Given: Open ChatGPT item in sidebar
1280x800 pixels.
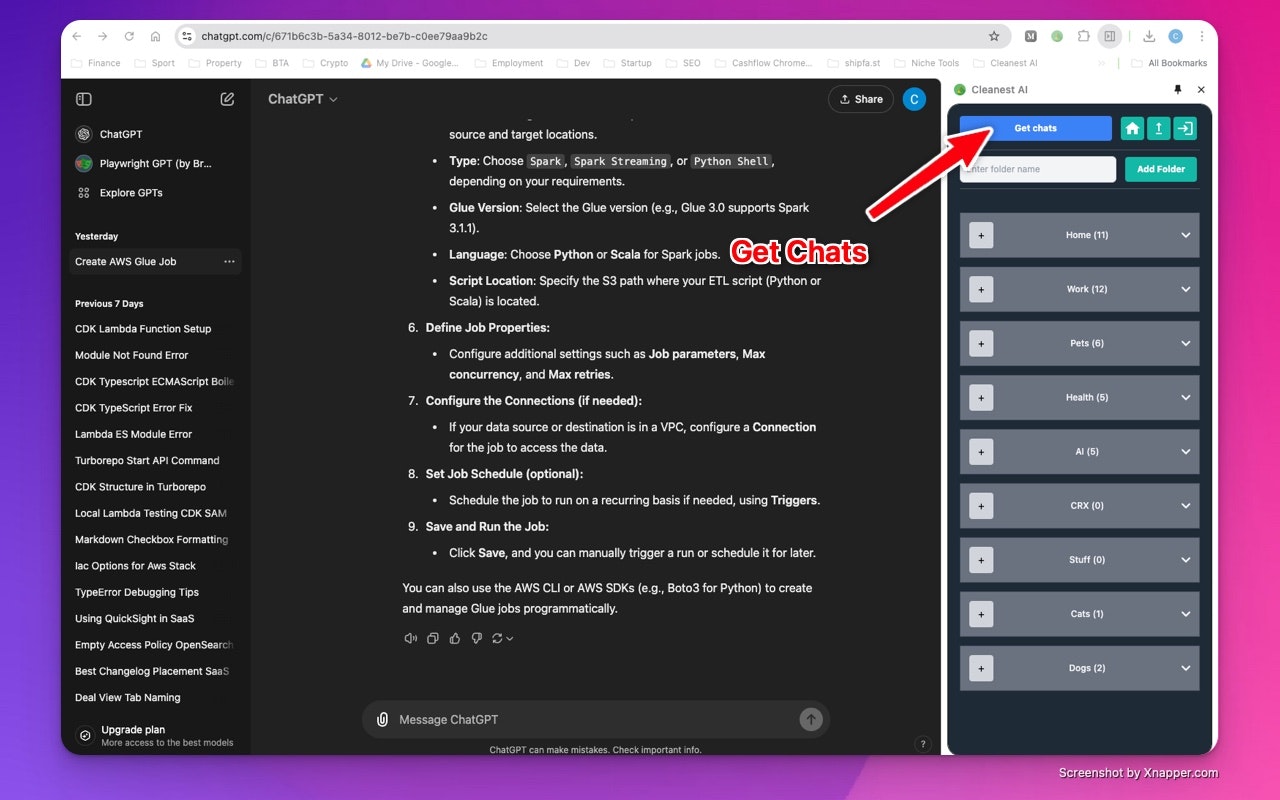Looking at the screenshot, I should pos(109,134).
